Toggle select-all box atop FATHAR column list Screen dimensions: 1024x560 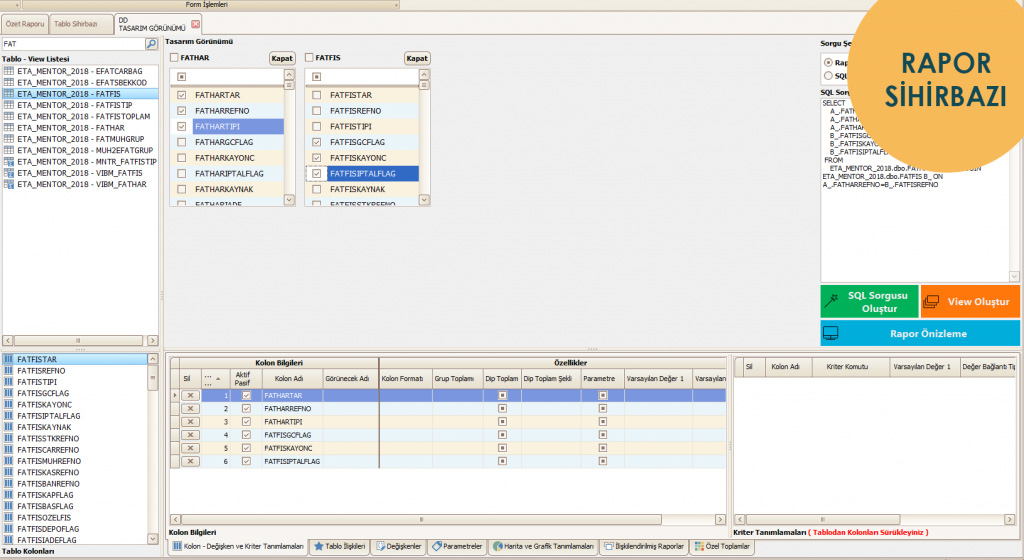(182, 77)
